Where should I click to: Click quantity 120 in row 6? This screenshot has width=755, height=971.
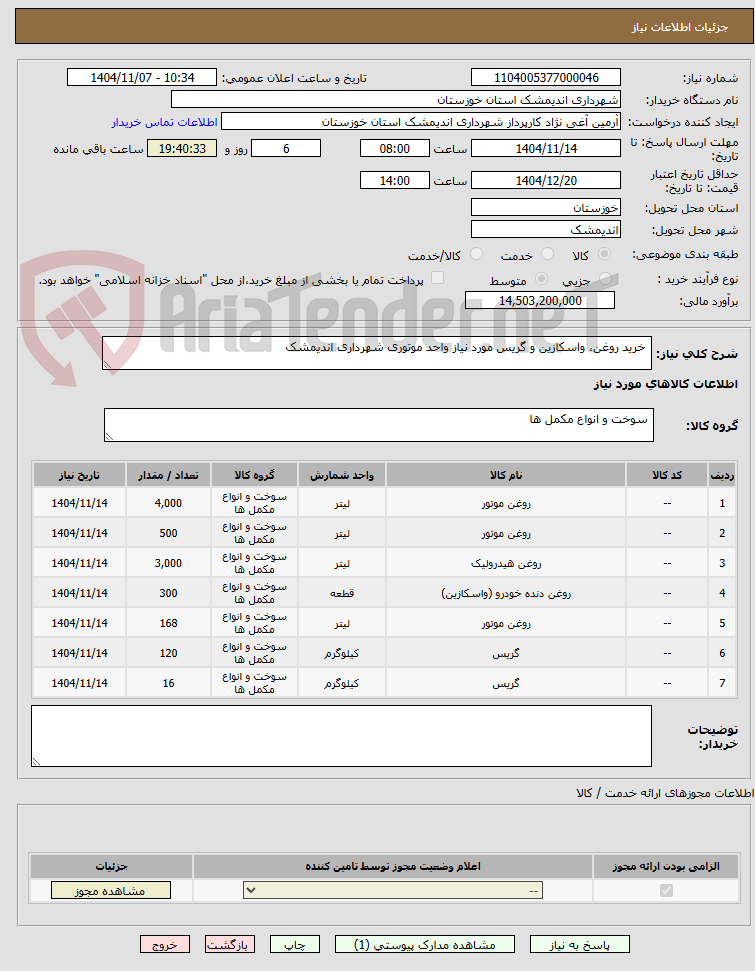[x=168, y=653]
